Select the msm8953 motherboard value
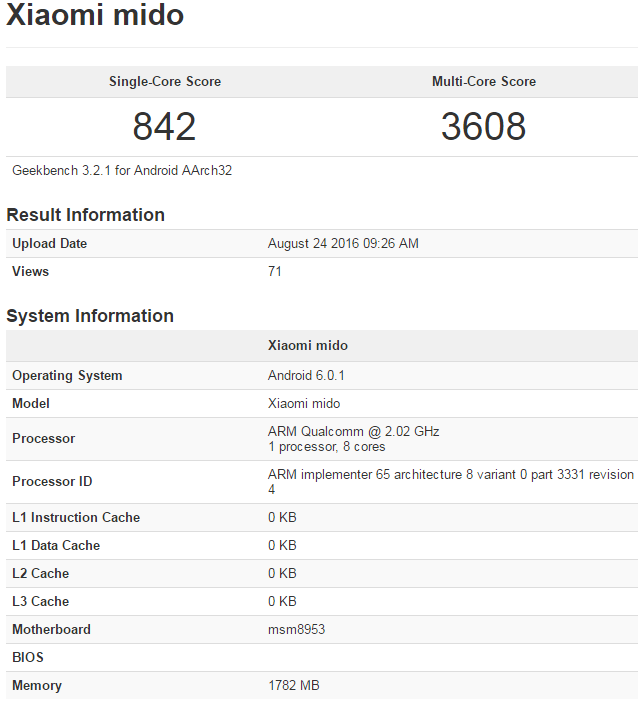638x701 pixels. [296, 629]
